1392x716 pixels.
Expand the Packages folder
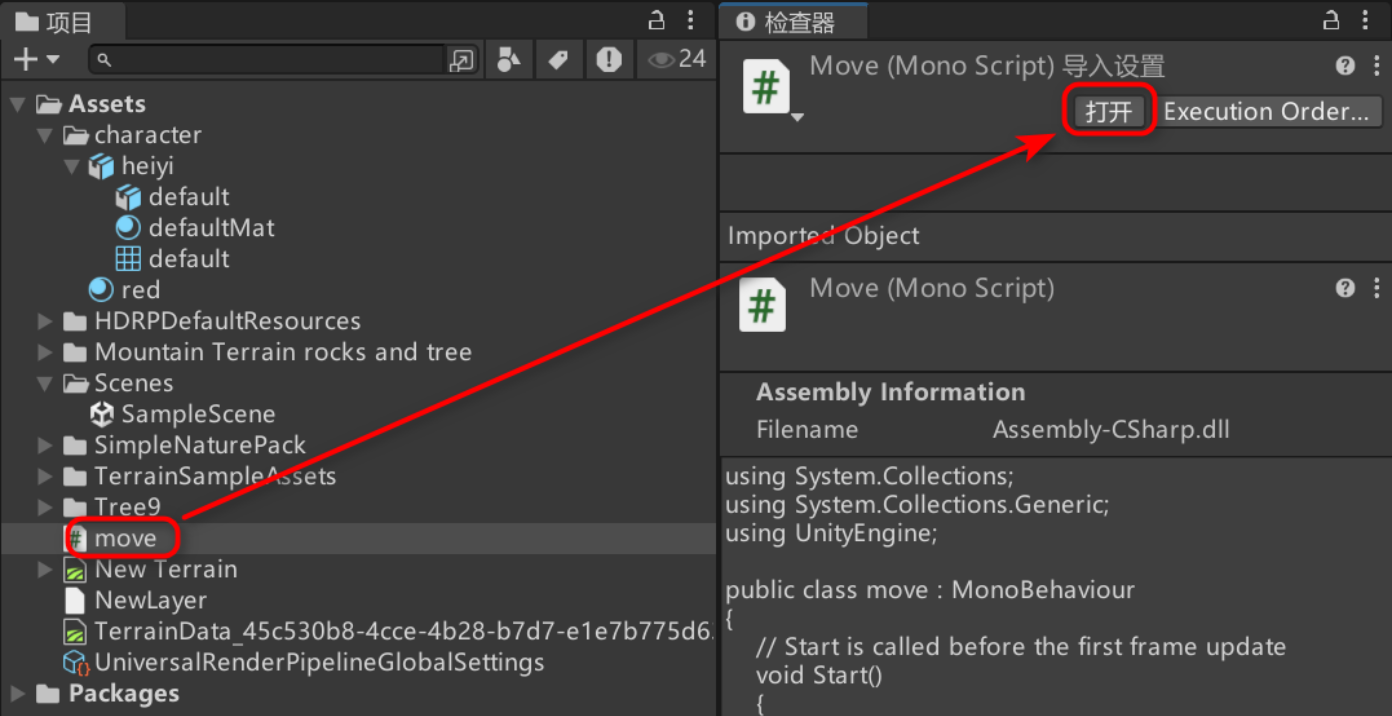pyautogui.click(x=17, y=694)
